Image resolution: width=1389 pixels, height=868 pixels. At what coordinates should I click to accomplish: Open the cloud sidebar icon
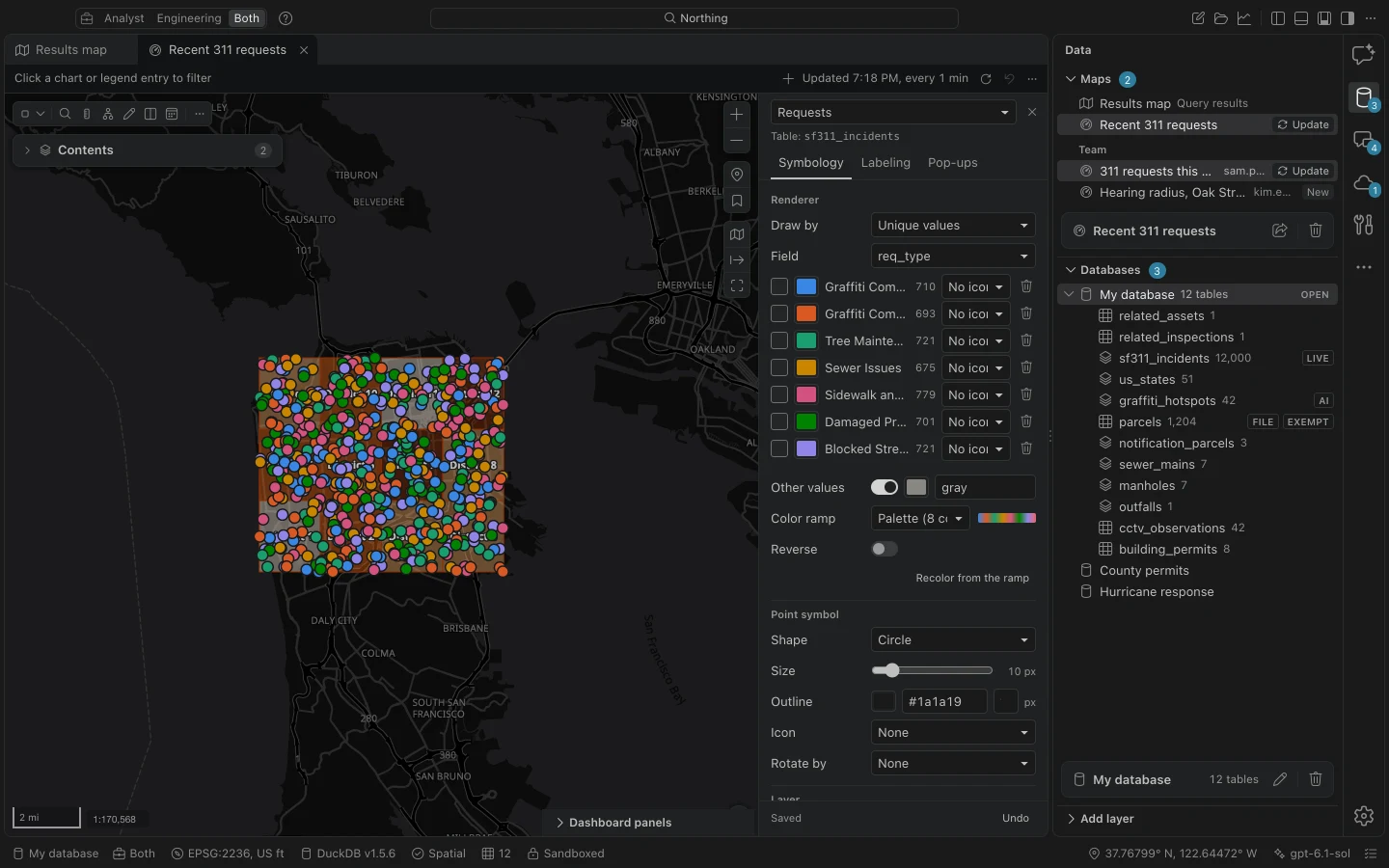tap(1363, 183)
